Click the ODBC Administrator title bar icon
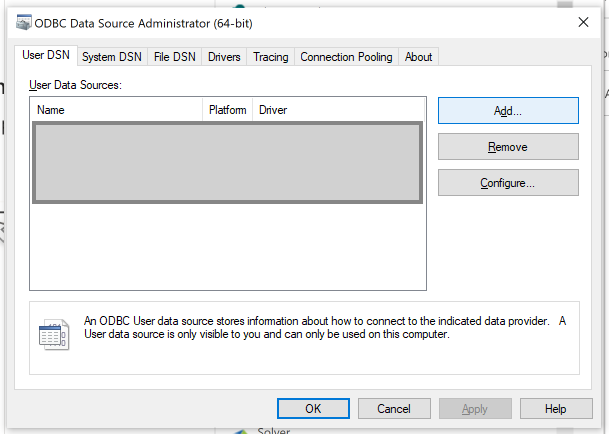 click(23, 23)
